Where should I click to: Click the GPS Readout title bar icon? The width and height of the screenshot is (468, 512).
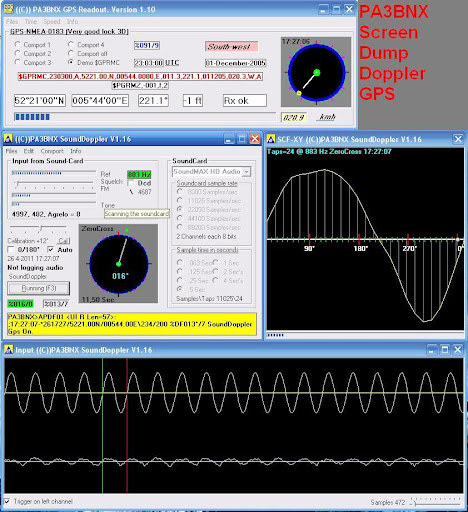[x=8, y=9]
